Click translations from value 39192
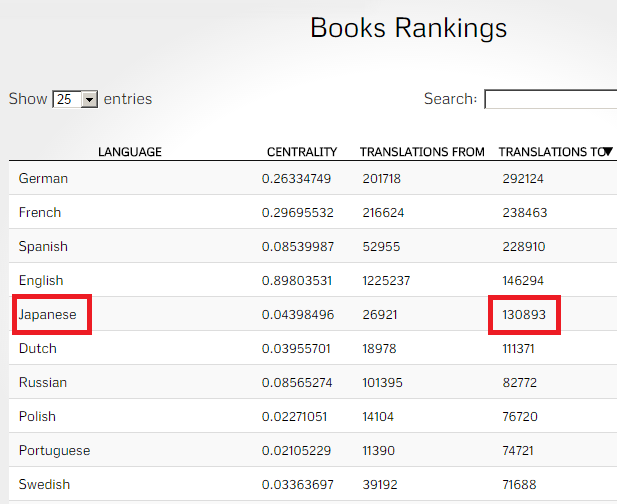The height and width of the screenshot is (504, 617). pos(380,484)
